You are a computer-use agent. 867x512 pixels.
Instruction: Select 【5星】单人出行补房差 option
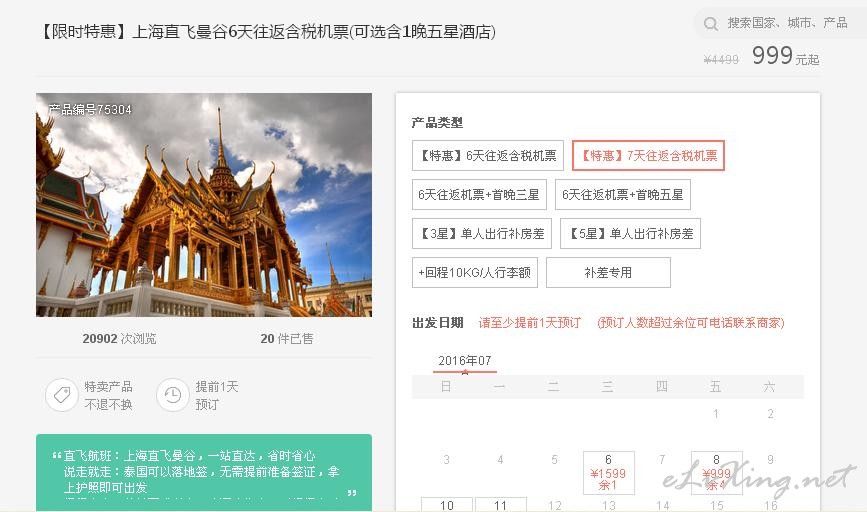pyautogui.click(x=630, y=234)
